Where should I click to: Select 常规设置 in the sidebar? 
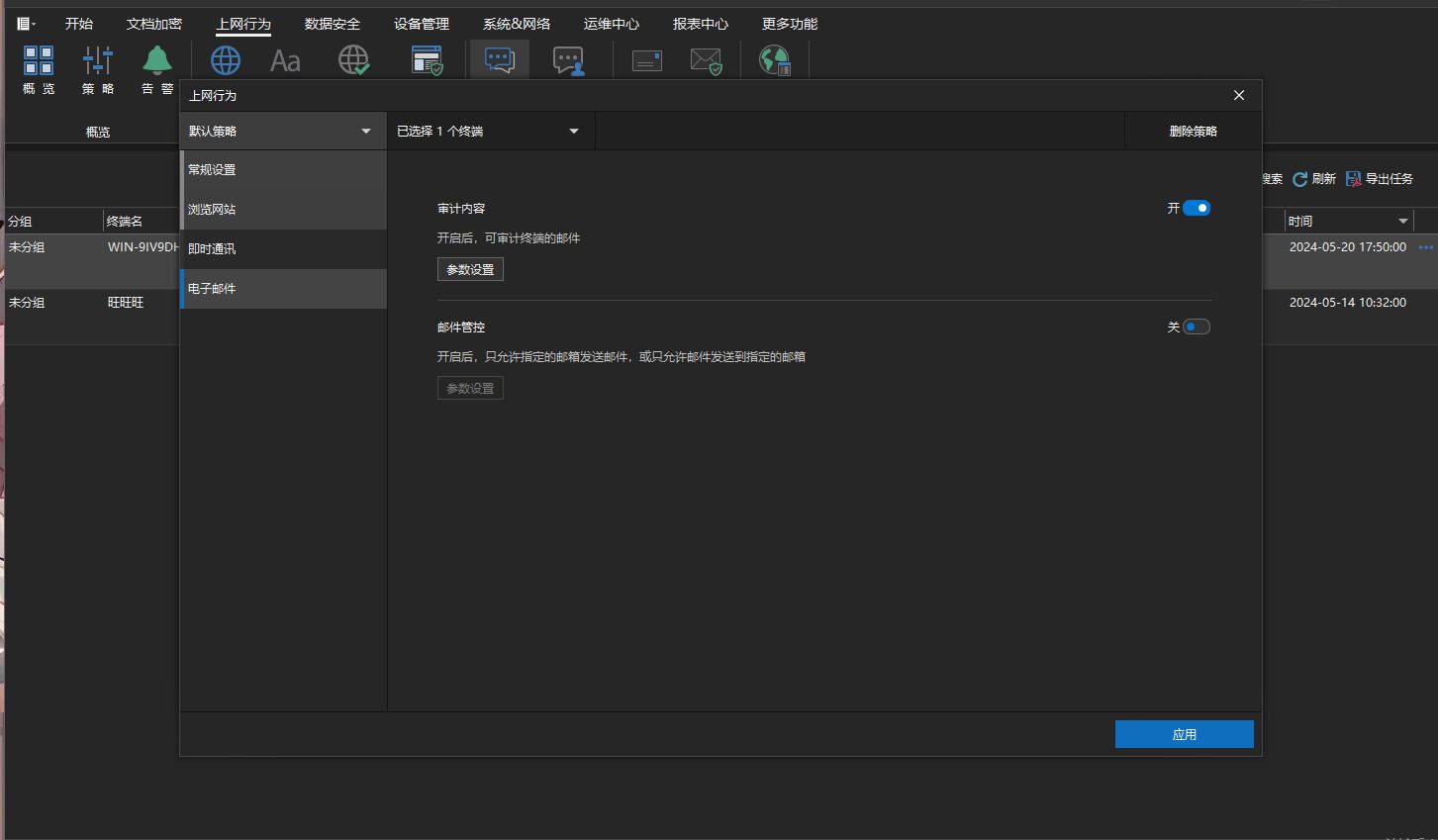283,170
